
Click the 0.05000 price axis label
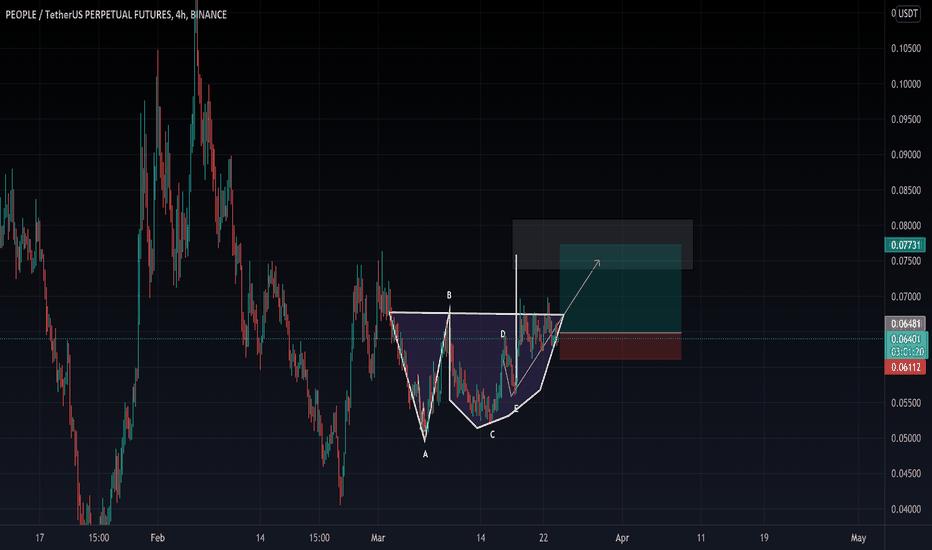click(906, 438)
